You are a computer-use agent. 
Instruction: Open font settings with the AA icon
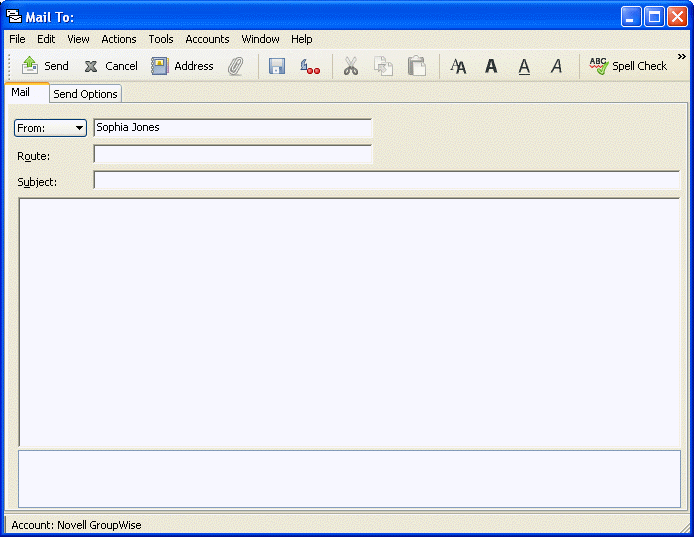pos(458,66)
